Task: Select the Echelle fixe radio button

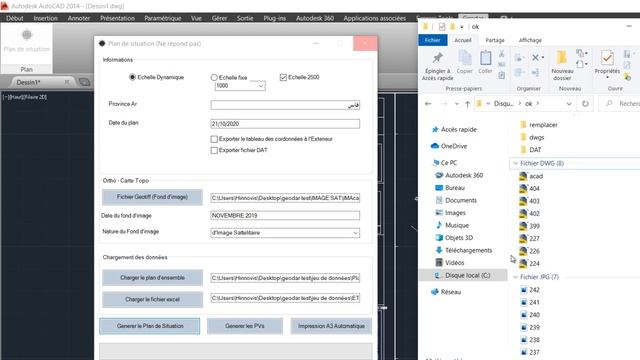Action: [x=214, y=77]
